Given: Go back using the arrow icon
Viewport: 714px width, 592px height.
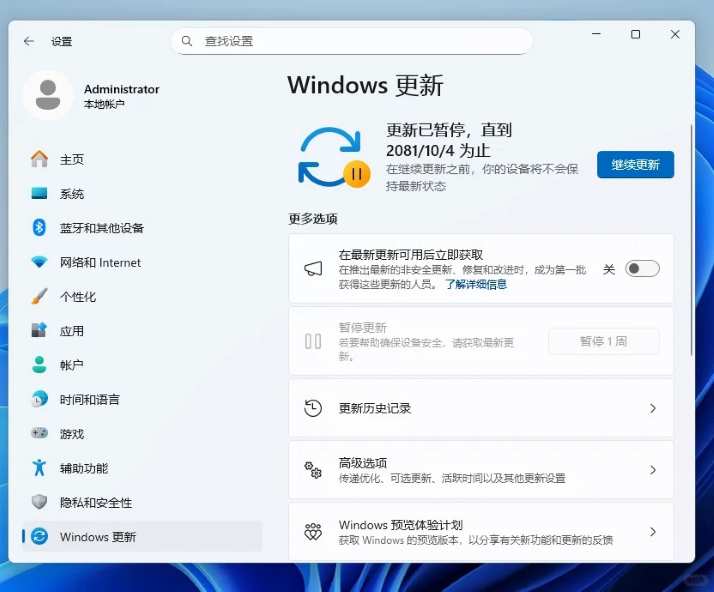Looking at the screenshot, I should click(x=29, y=41).
